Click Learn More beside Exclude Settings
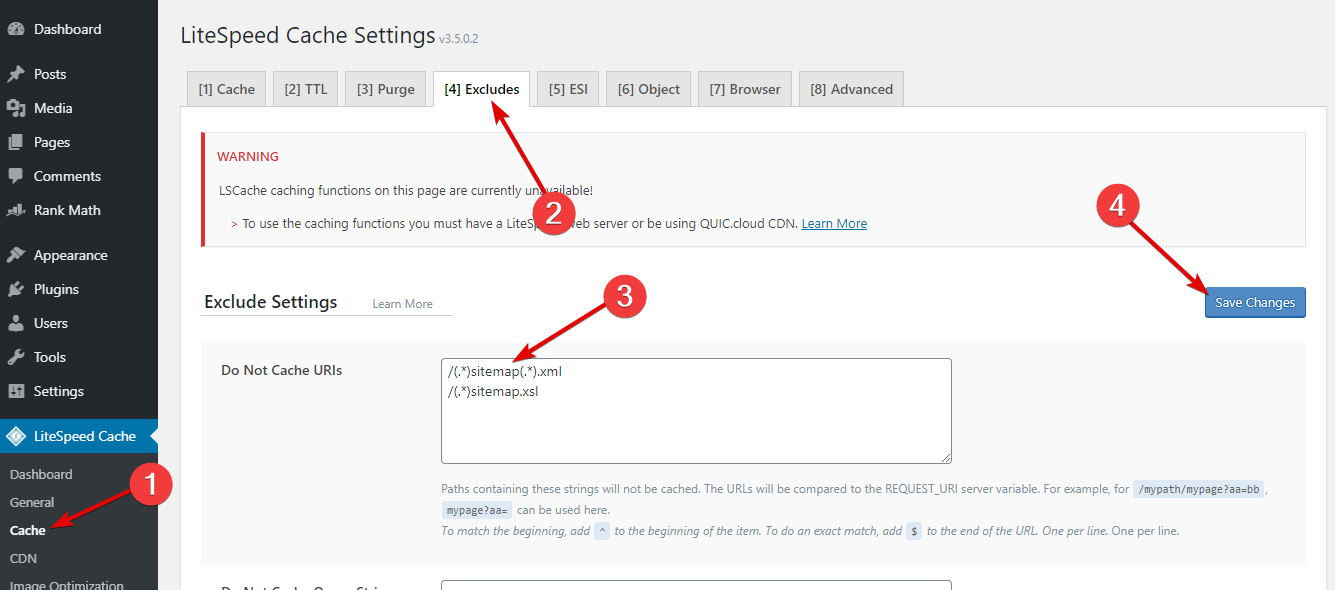The width and height of the screenshot is (1335, 590). coord(403,304)
